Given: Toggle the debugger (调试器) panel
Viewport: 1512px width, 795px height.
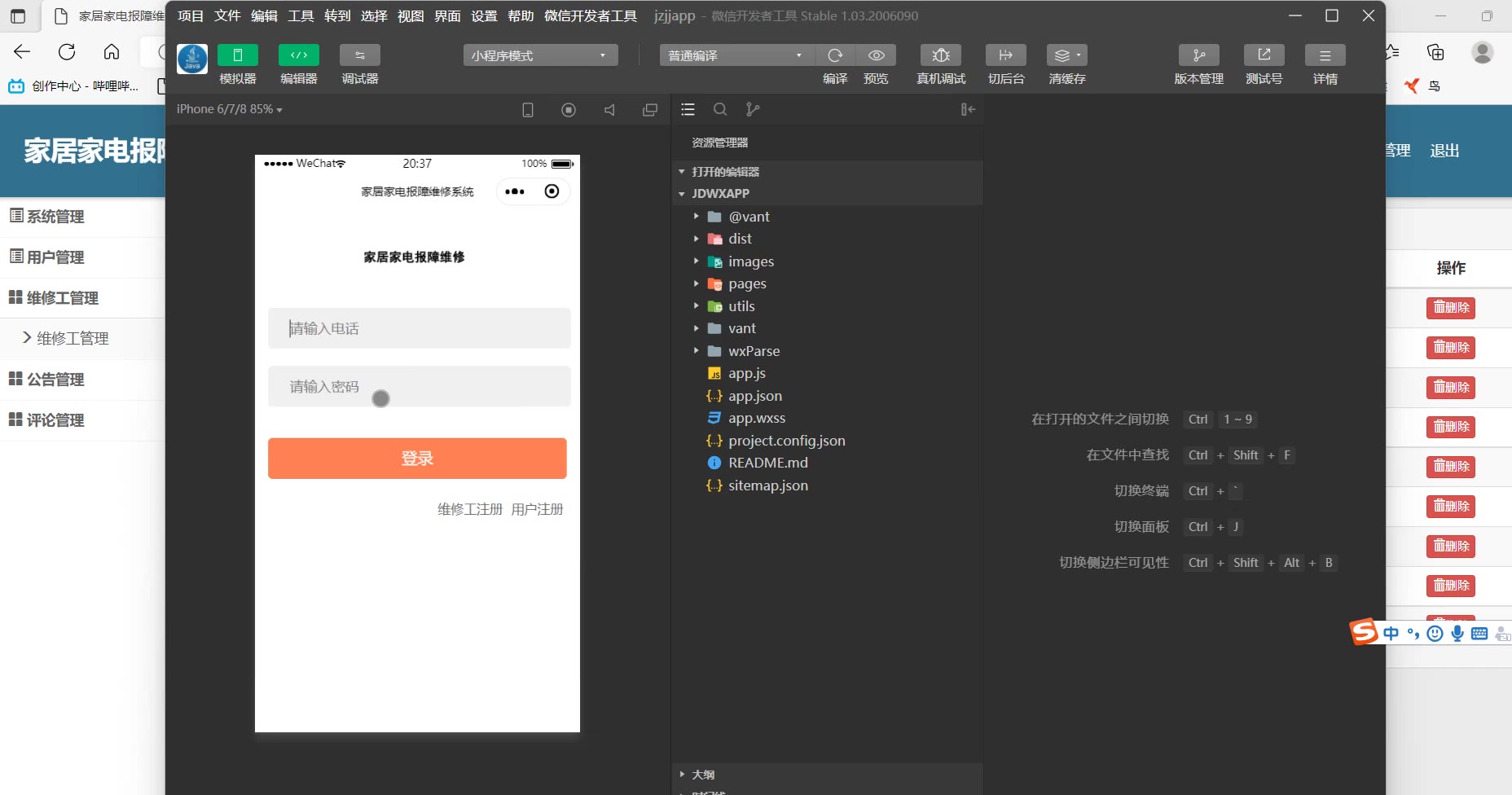Looking at the screenshot, I should (x=360, y=55).
